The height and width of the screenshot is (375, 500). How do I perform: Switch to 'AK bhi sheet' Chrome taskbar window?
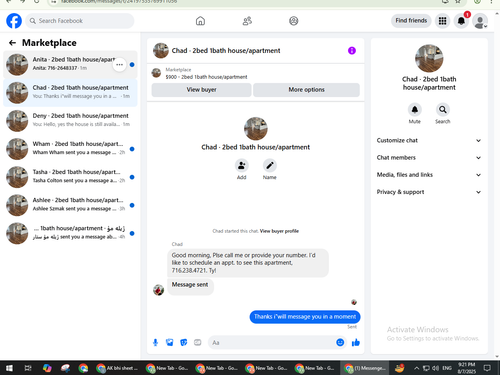(117, 368)
